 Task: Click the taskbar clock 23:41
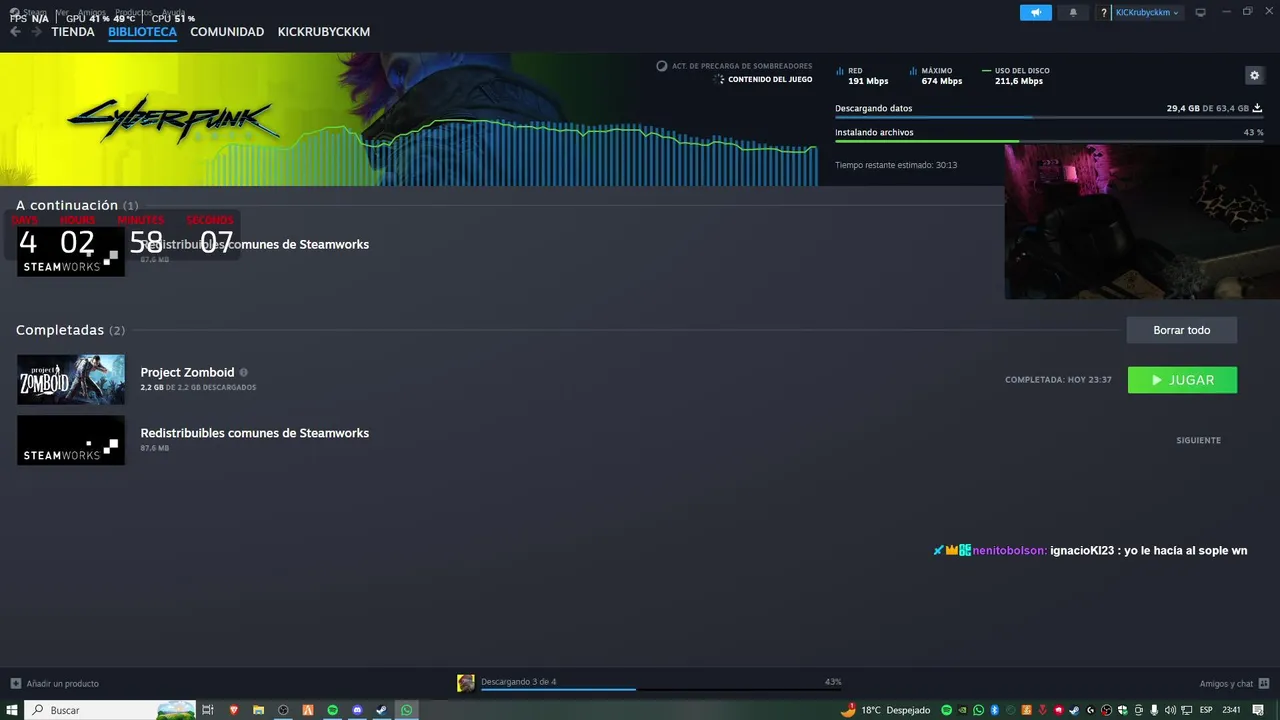pyautogui.click(x=1231, y=710)
